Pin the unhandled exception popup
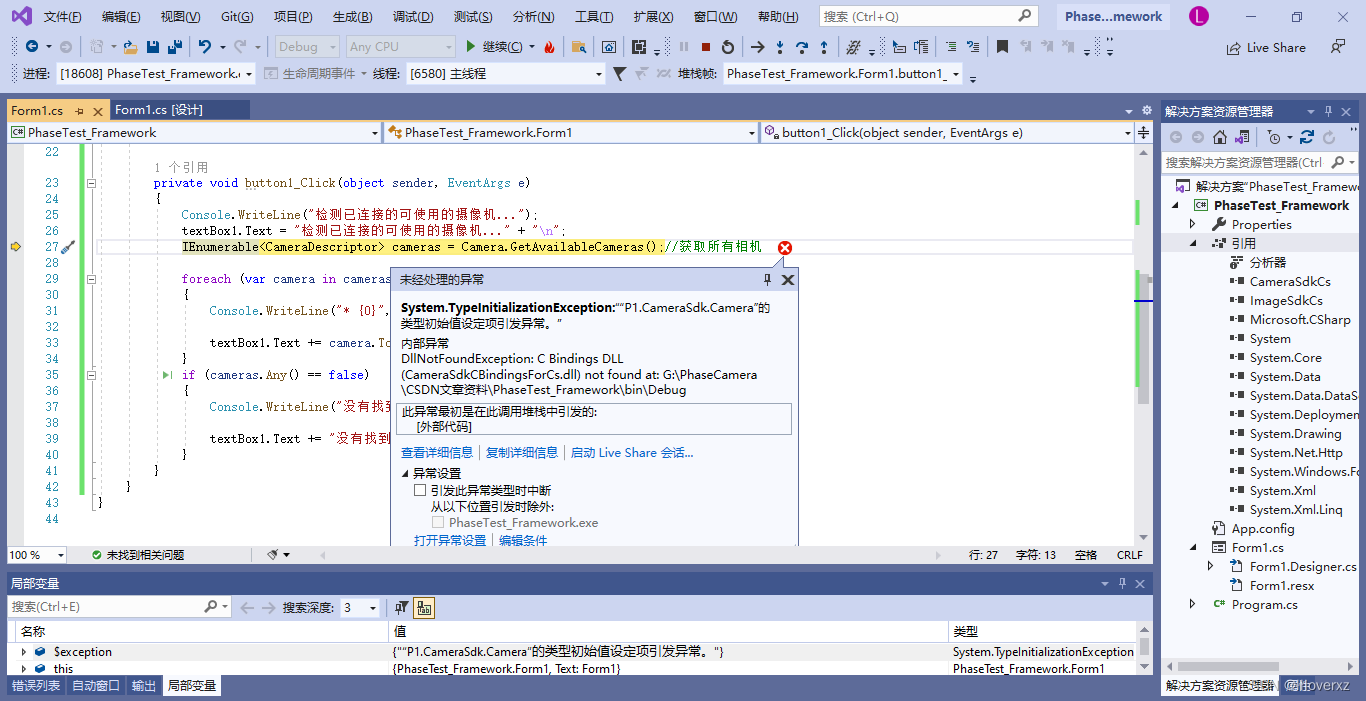The image size is (1366, 701). (x=768, y=280)
